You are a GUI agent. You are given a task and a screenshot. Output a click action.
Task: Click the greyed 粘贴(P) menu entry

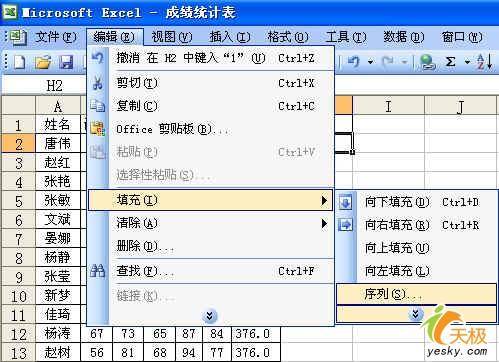(x=211, y=152)
